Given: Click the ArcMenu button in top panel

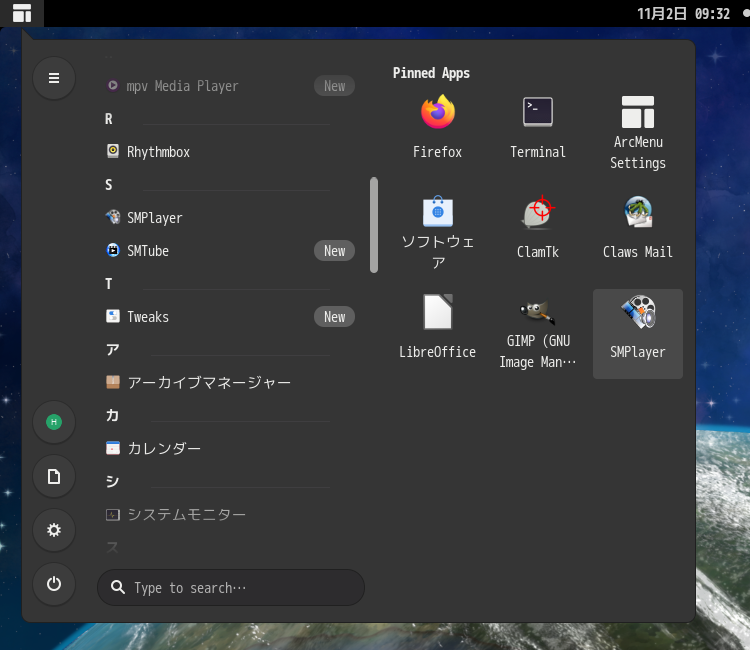Looking at the screenshot, I should pyautogui.click(x=22, y=13).
